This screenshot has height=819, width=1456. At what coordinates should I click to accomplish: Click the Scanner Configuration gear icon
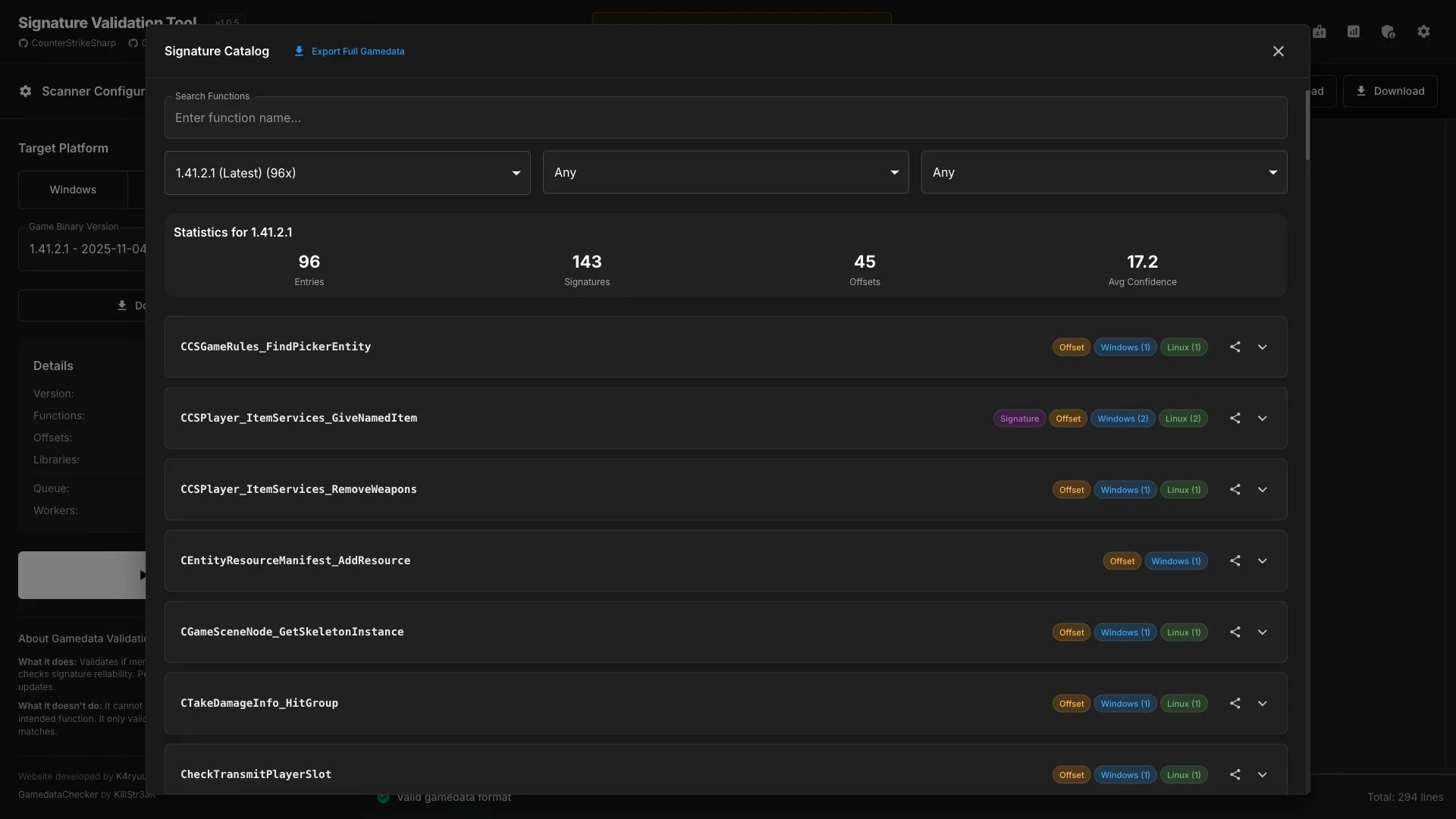pyautogui.click(x=26, y=91)
